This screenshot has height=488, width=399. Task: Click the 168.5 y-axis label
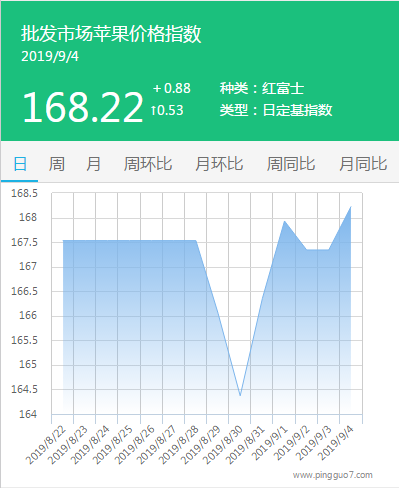click(24, 193)
